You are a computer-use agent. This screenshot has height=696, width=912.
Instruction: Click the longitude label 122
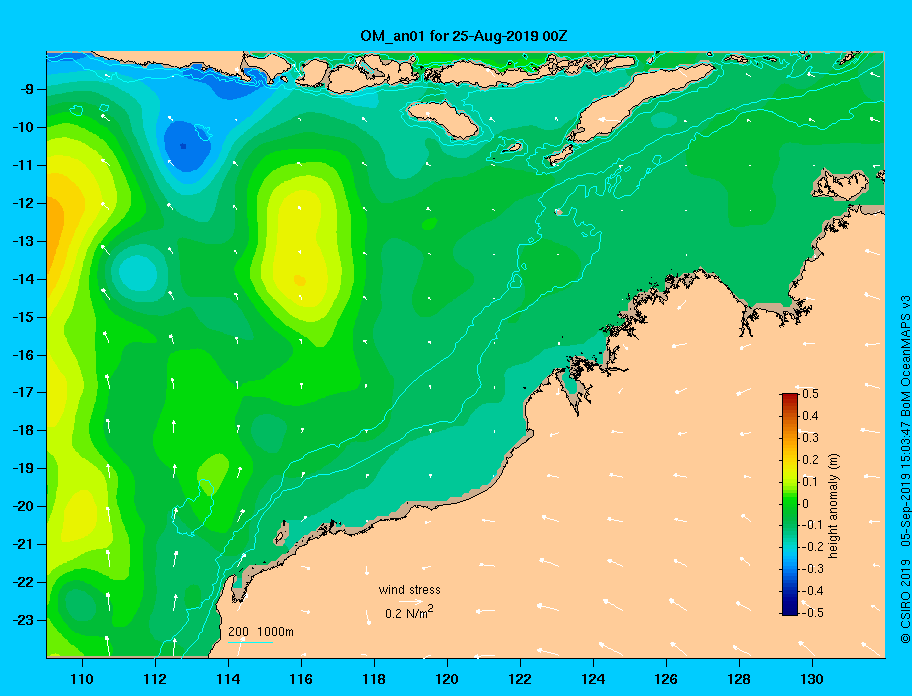pyautogui.click(x=520, y=679)
